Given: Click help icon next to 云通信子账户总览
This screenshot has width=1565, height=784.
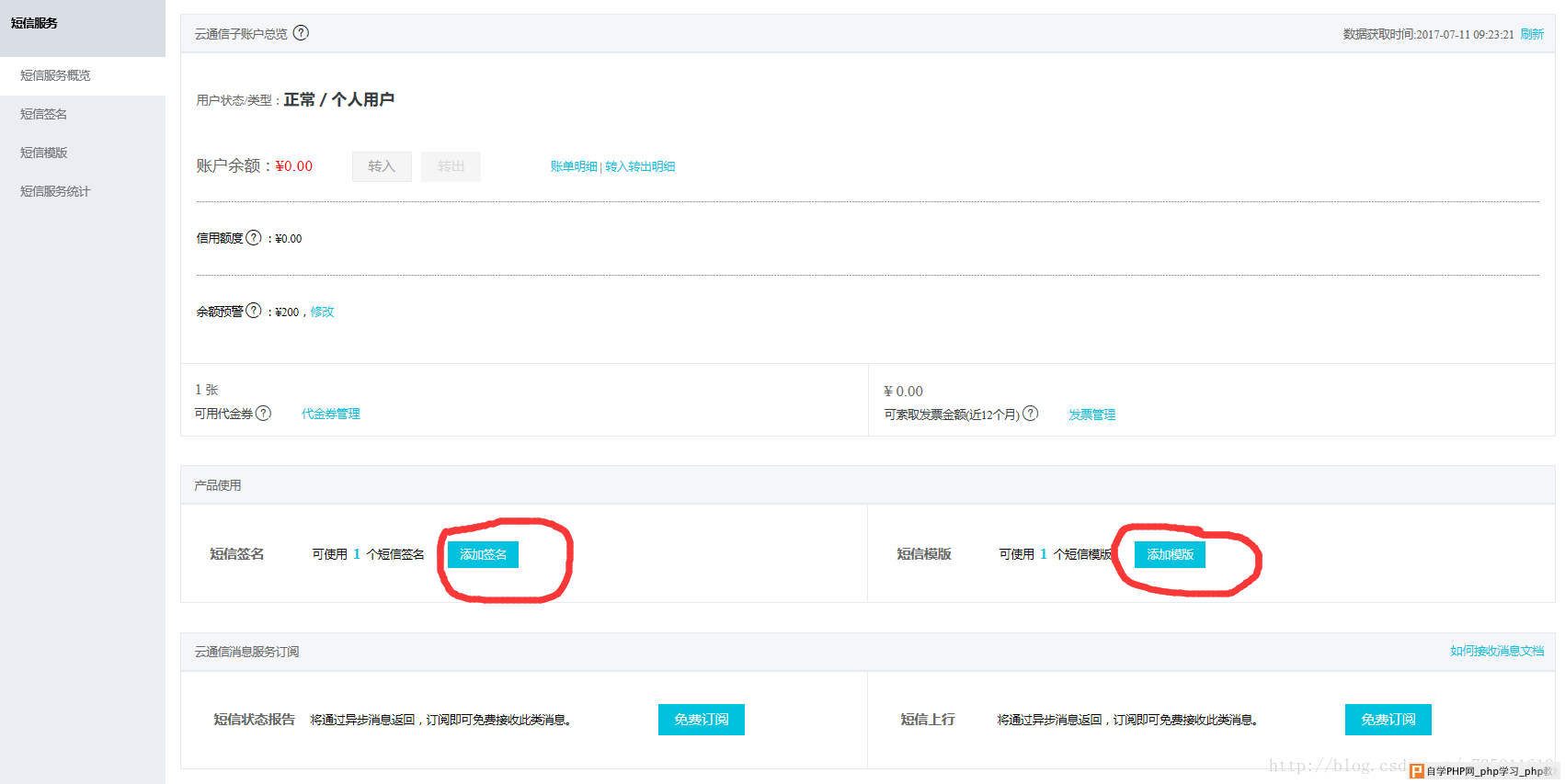Looking at the screenshot, I should tap(301, 33).
